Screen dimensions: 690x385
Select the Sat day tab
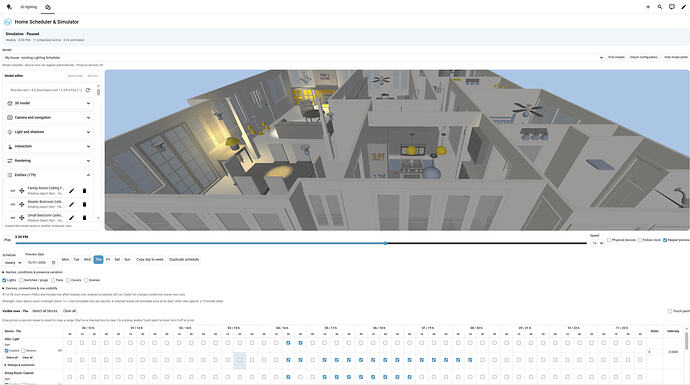(117, 260)
